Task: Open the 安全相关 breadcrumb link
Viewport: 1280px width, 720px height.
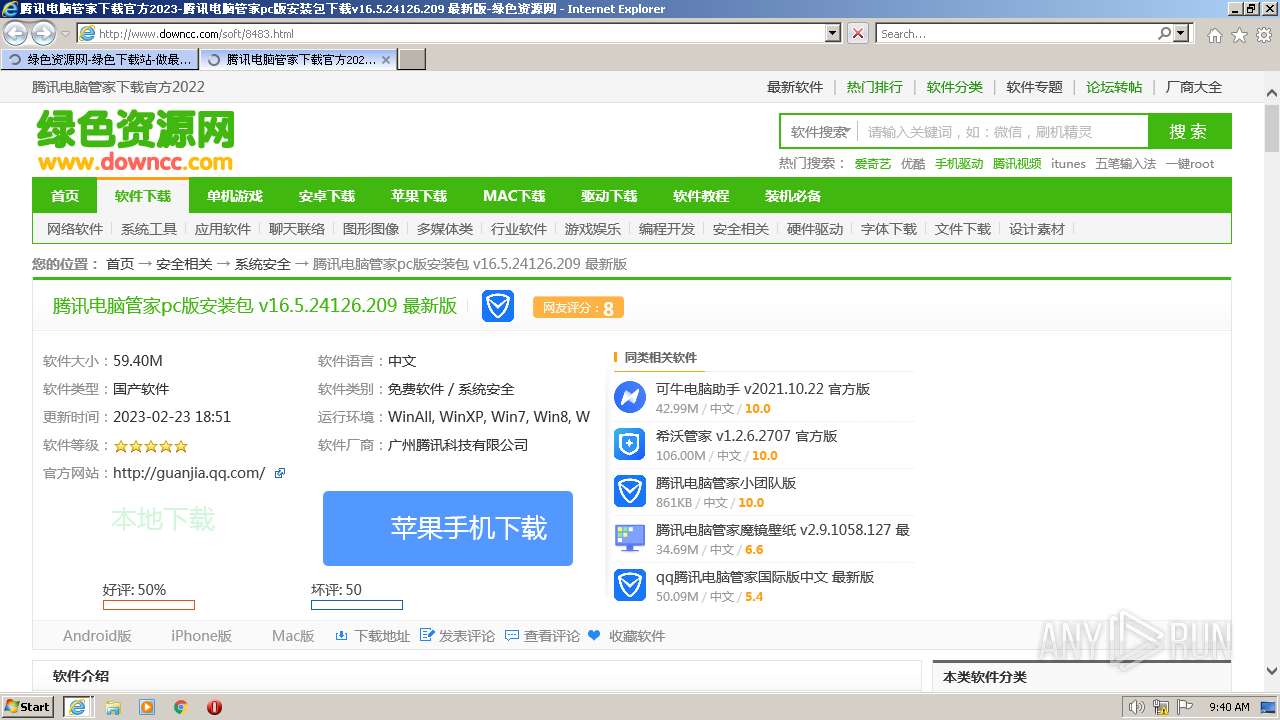Action: click(x=184, y=264)
